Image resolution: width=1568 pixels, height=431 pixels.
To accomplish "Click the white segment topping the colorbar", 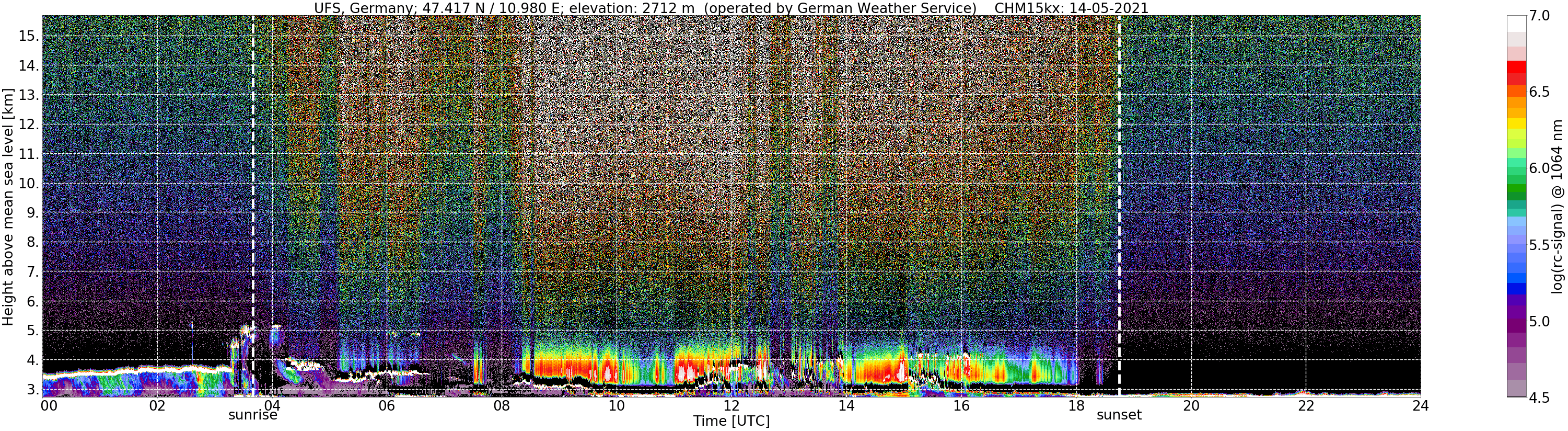I will click(1516, 23).
